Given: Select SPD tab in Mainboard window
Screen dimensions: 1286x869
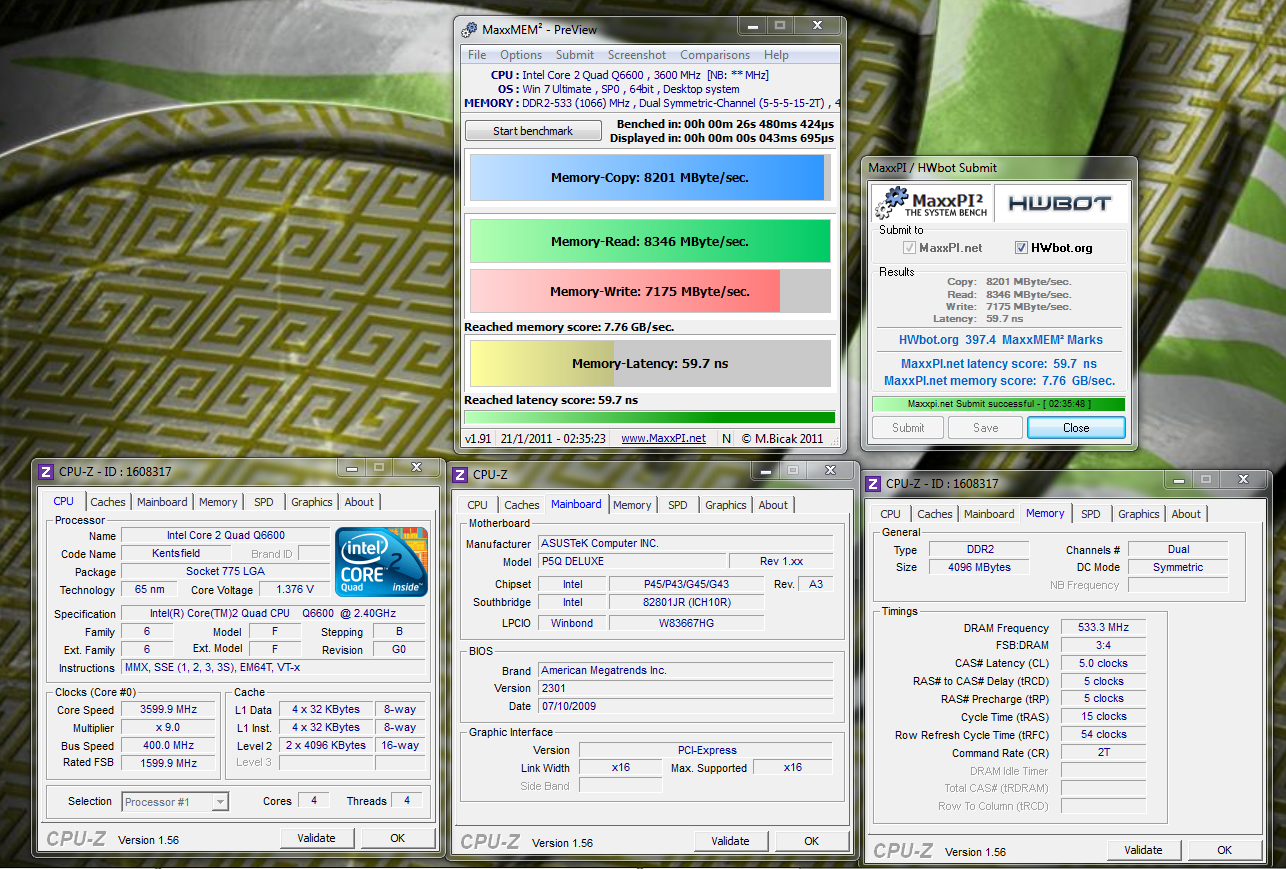Looking at the screenshot, I should tap(678, 505).
